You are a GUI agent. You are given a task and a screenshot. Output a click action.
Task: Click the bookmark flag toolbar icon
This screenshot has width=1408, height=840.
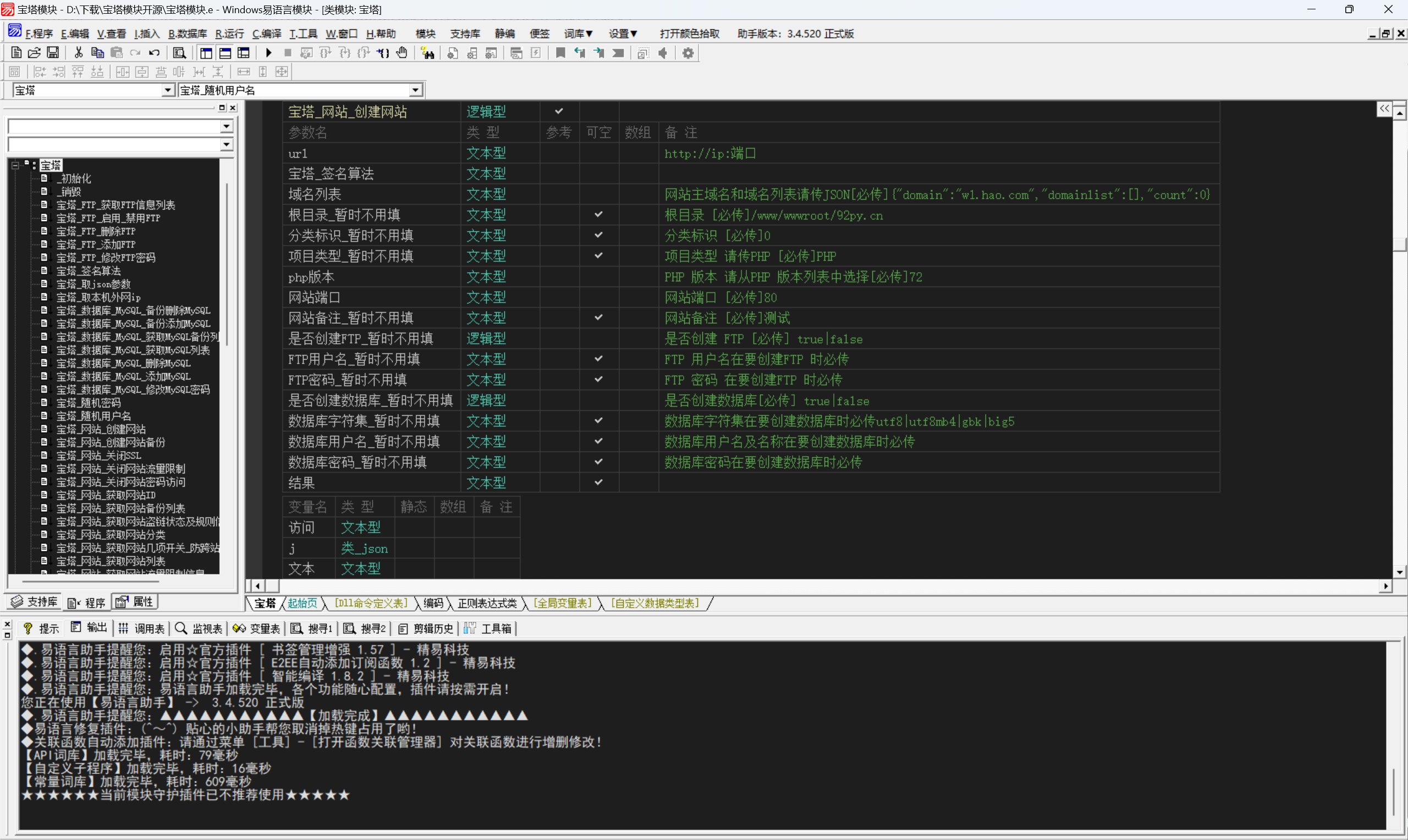[x=560, y=53]
